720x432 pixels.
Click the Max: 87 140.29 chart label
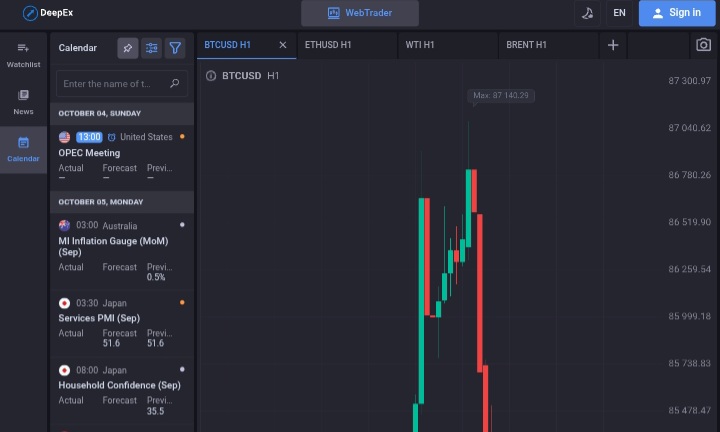point(501,95)
